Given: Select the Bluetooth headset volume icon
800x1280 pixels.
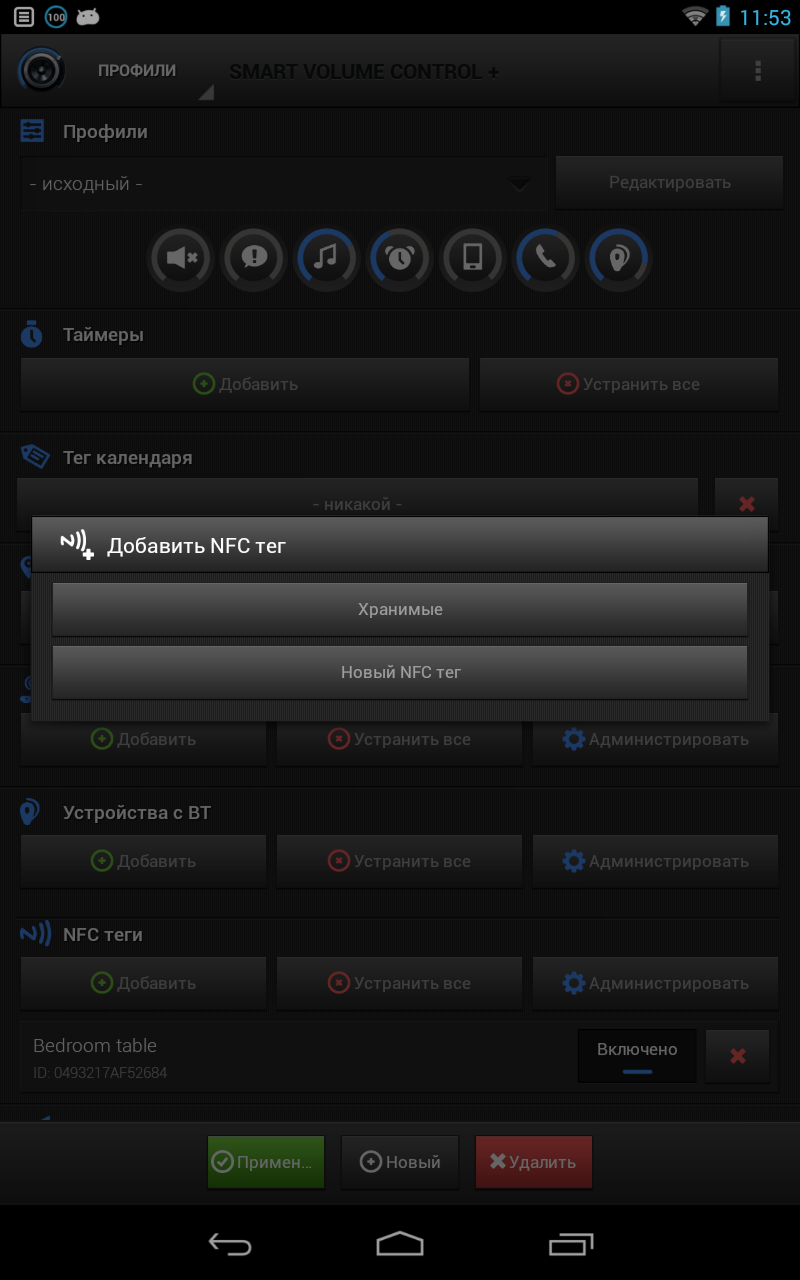Looking at the screenshot, I should [619, 259].
